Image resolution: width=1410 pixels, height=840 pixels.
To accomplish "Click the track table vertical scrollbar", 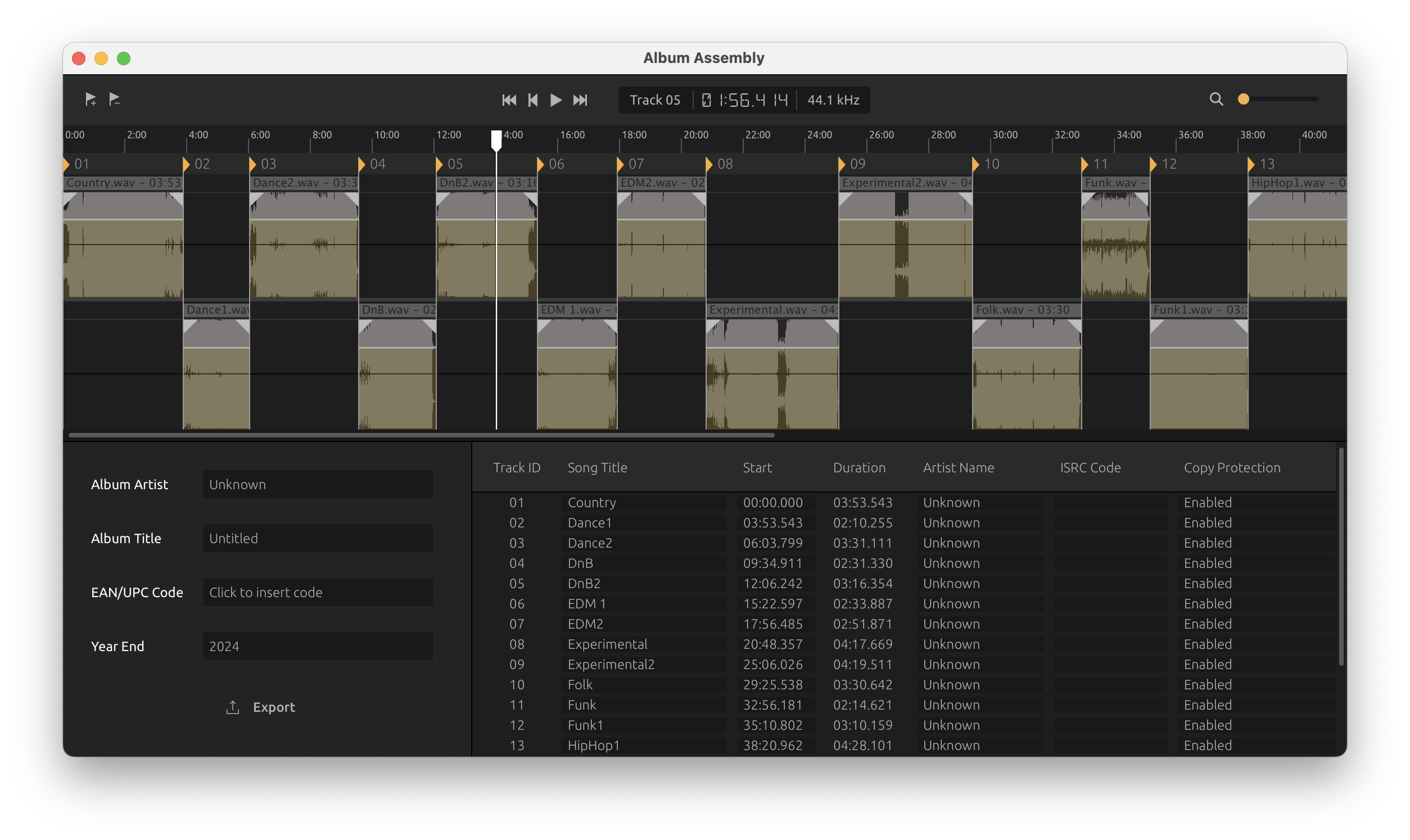I will pos(1341,557).
